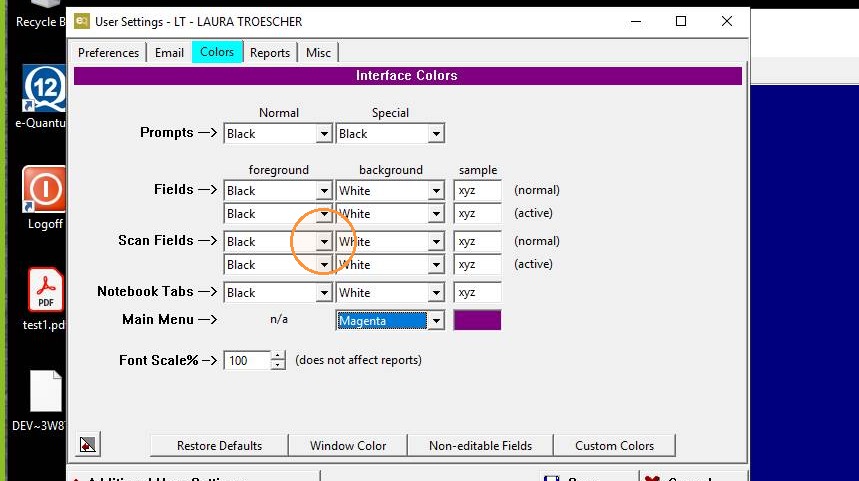Open Scan Fields normal foreground dropdown
The image size is (859, 481).
(324, 242)
